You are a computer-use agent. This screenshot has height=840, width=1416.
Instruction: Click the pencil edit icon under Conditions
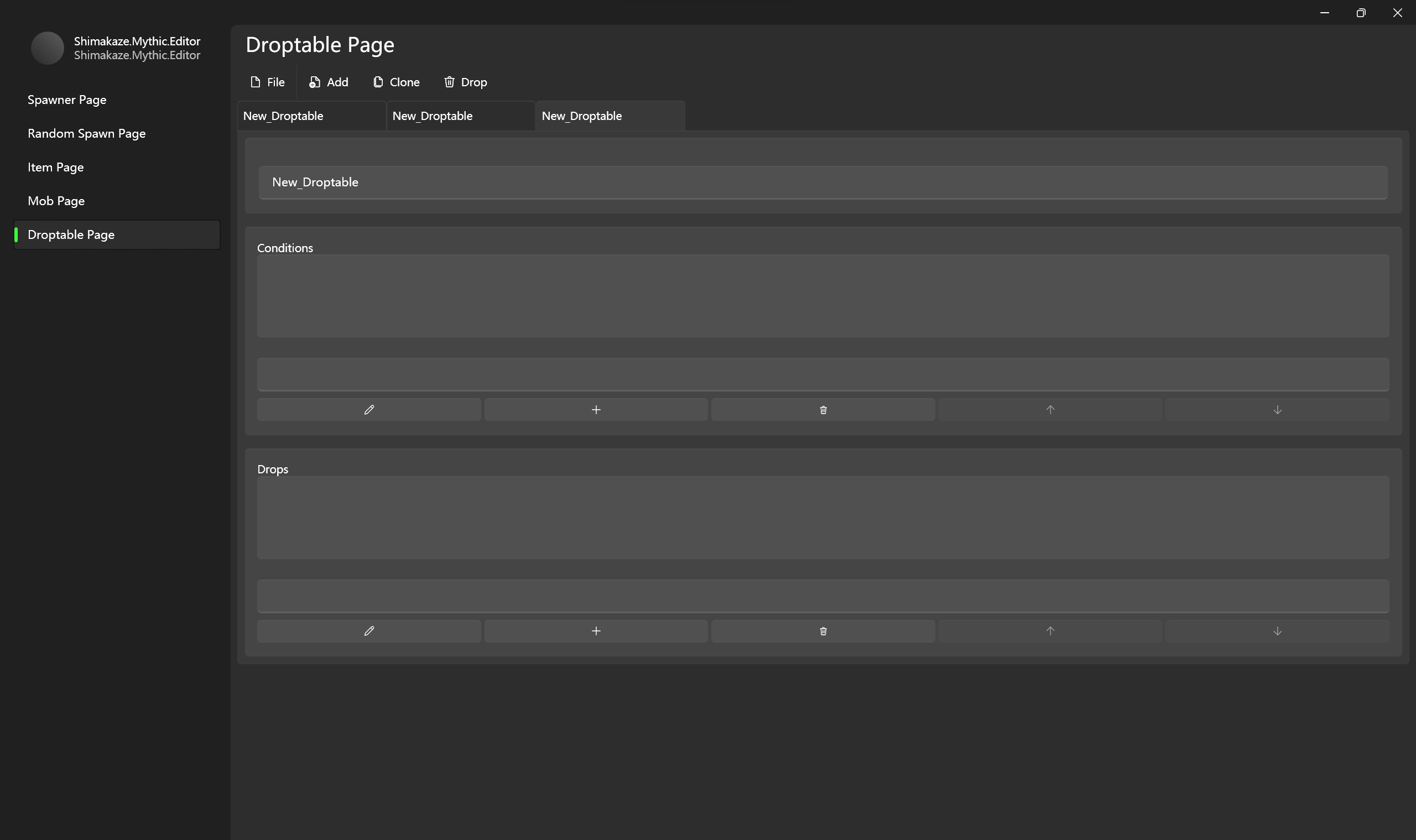click(x=368, y=409)
